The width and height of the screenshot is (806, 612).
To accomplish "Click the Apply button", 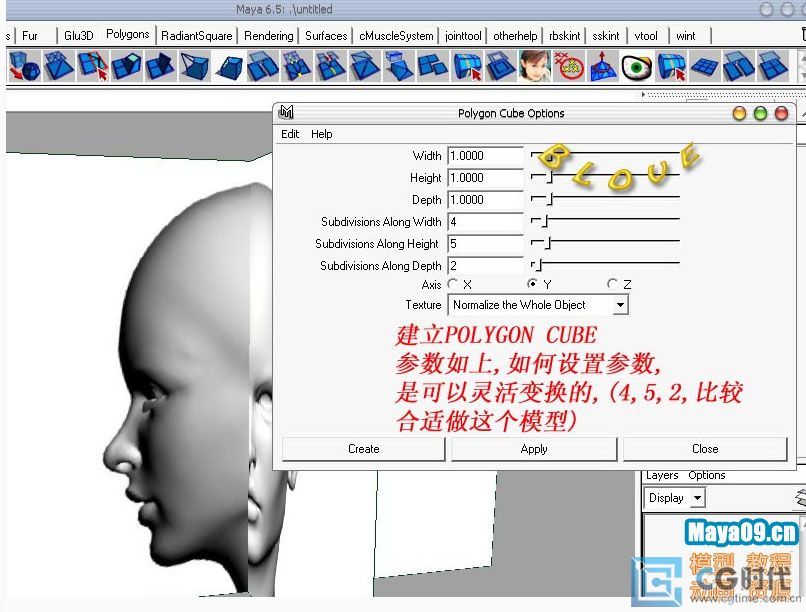I will coord(534,449).
